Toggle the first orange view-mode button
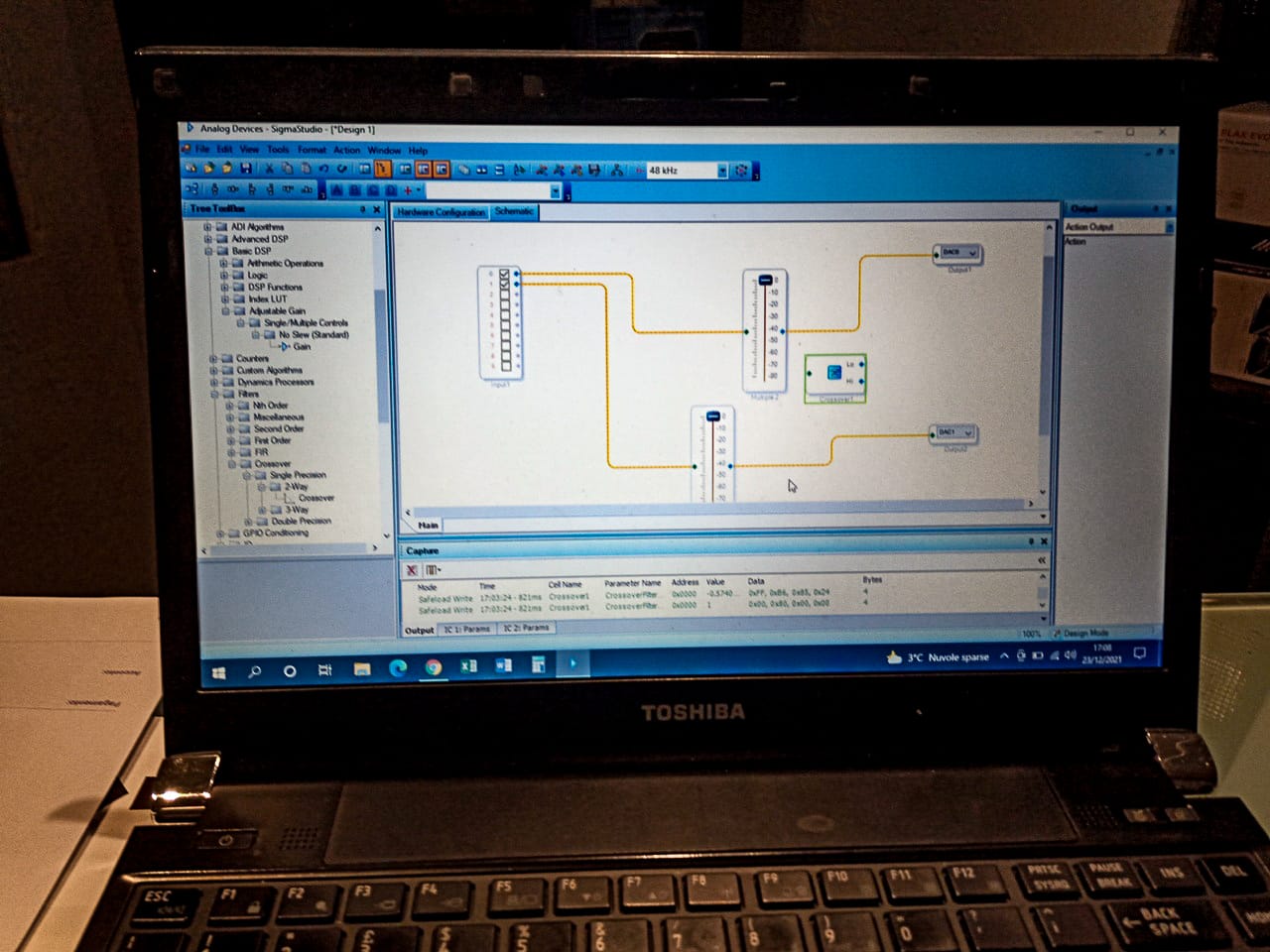 pyautogui.click(x=423, y=170)
